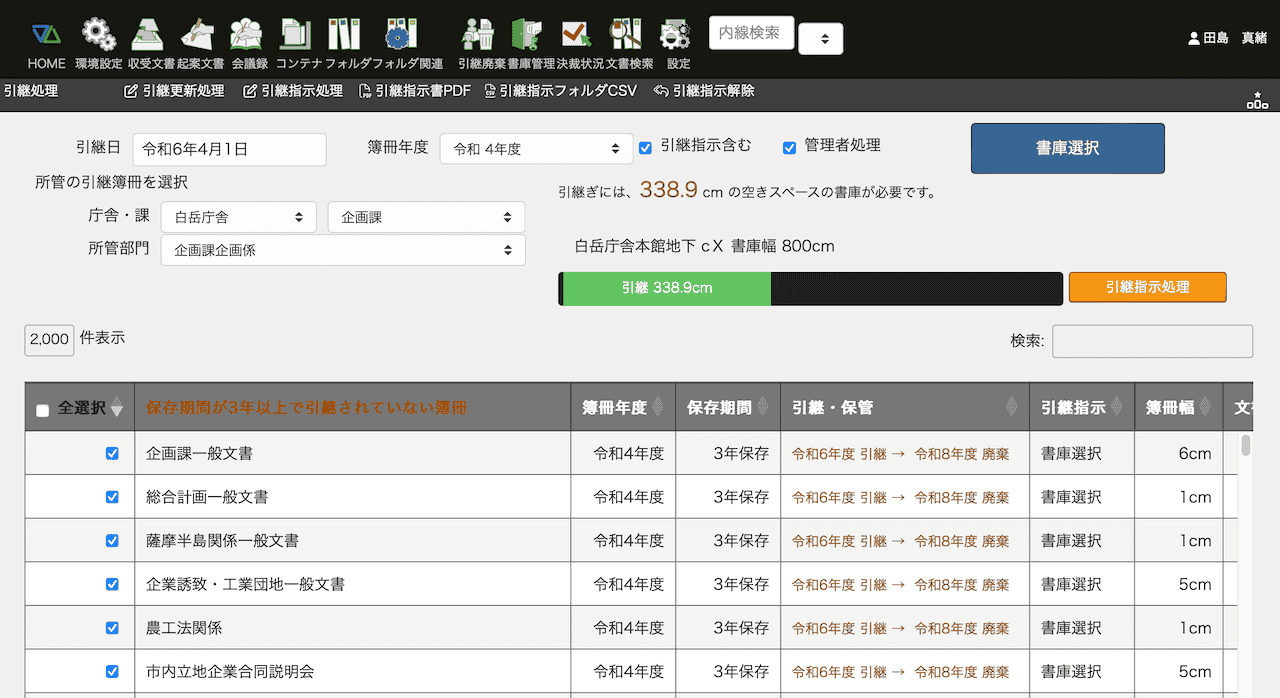Check the 全選択 select-all checkbox
The image size is (1280, 698).
pos(42,410)
